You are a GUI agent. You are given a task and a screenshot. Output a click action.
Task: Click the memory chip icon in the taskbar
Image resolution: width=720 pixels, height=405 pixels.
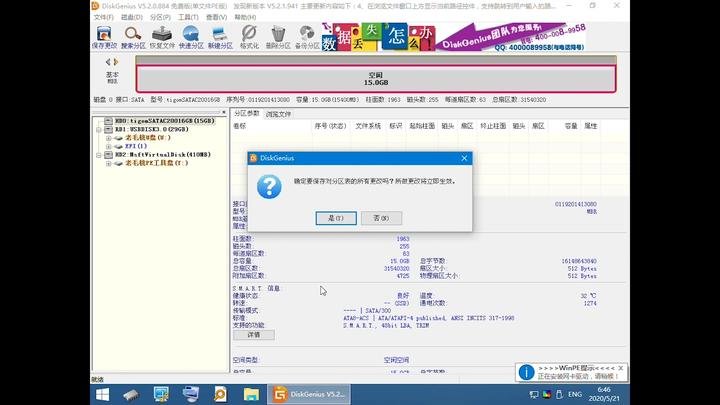(x=131, y=394)
